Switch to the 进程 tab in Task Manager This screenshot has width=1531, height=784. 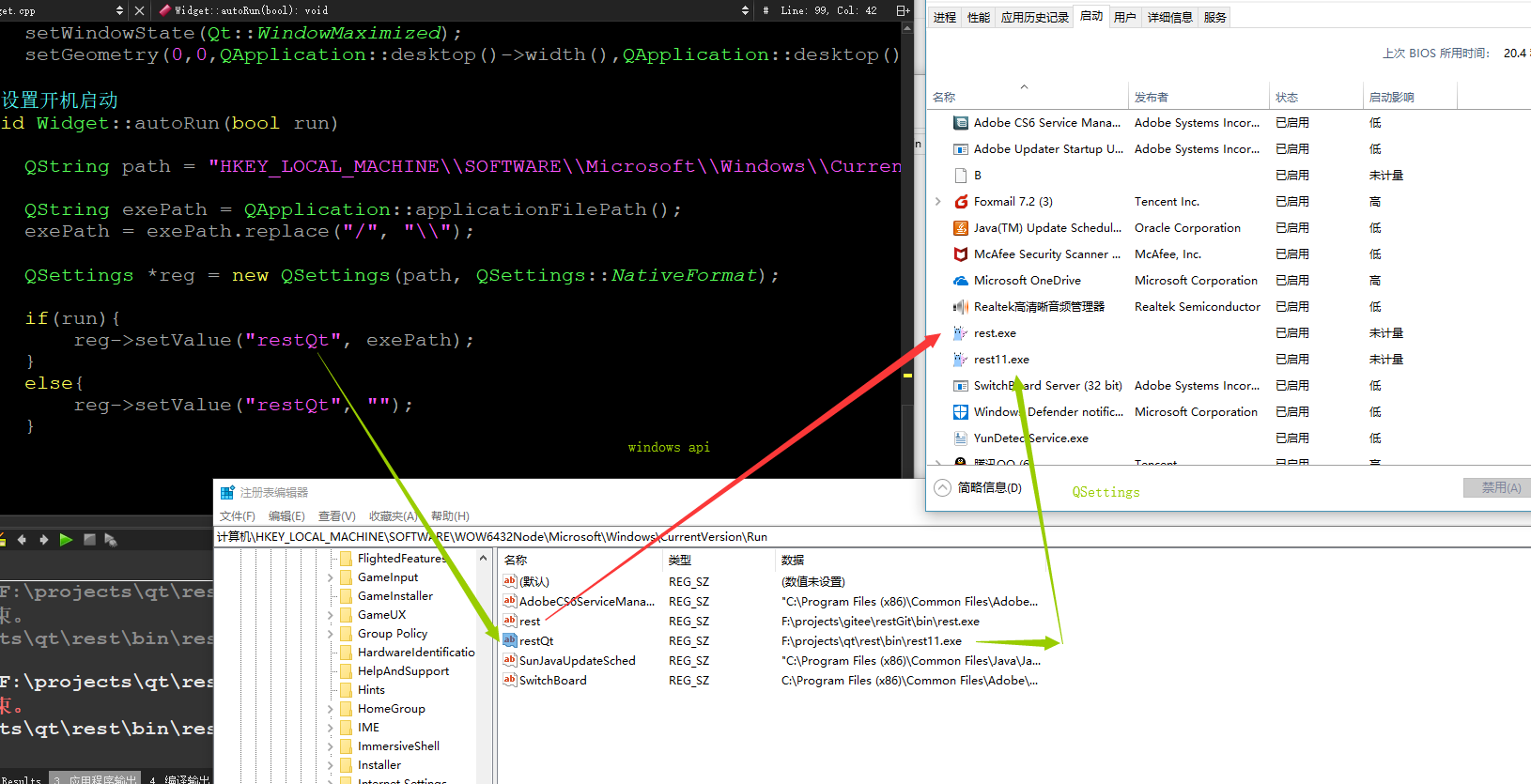(945, 17)
